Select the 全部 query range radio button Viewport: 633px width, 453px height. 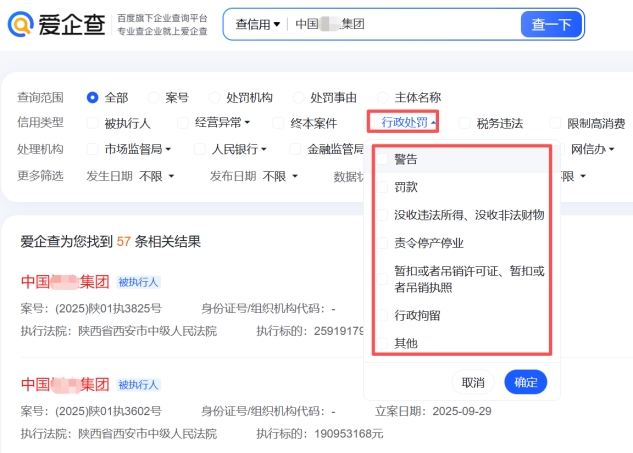pos(93,97)
